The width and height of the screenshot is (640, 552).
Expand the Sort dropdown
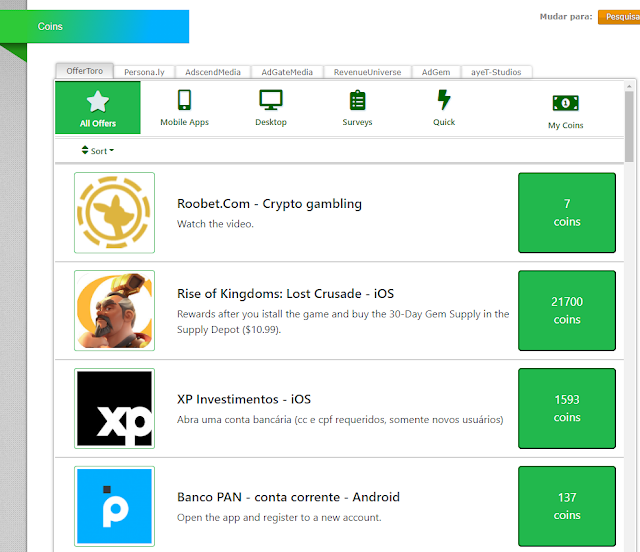tap(98, 151)
